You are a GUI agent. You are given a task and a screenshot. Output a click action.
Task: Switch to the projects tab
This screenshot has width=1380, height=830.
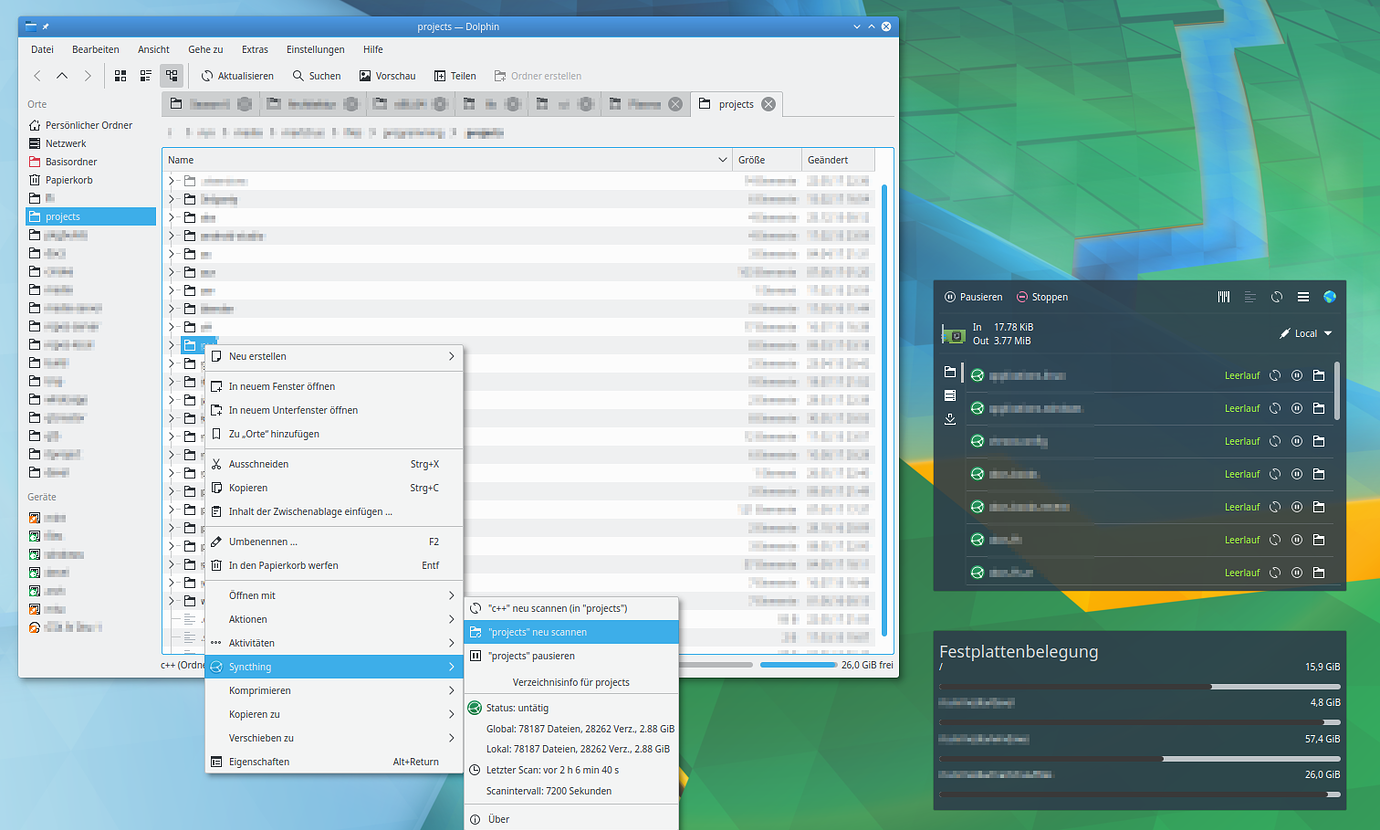736,103
